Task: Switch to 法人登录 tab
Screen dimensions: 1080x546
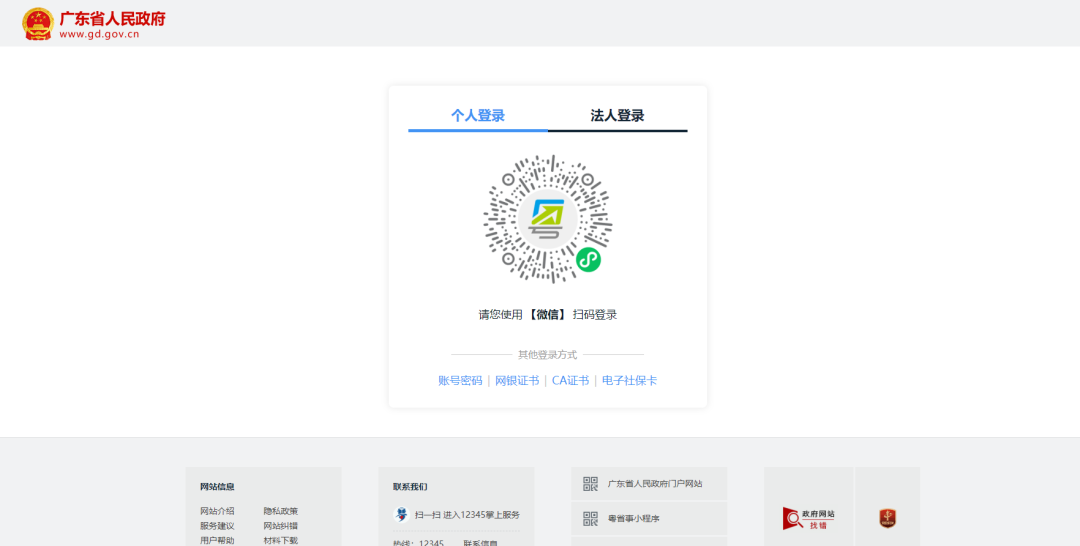Action: pos(617,116)
